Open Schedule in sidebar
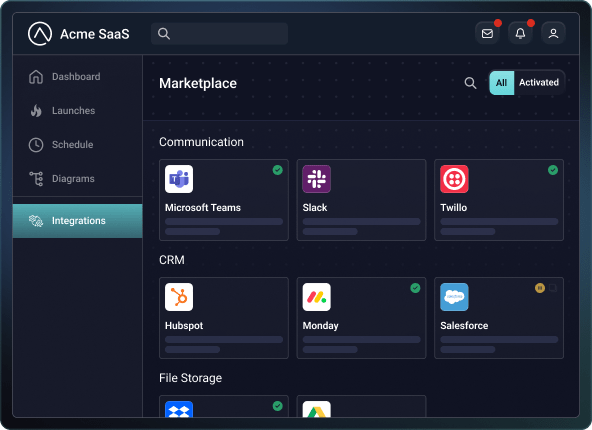The height and width of the screenshot is (430, 592). click(x=72, y=145)
